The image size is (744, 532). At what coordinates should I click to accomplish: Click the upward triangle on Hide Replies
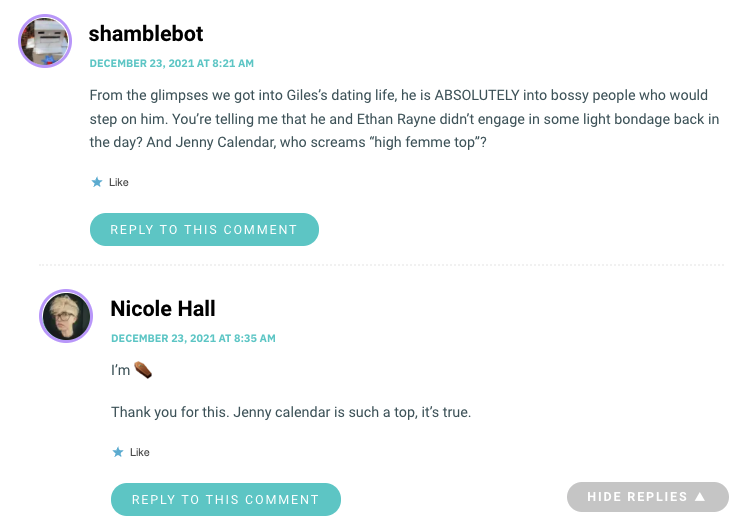click(700, 496)
